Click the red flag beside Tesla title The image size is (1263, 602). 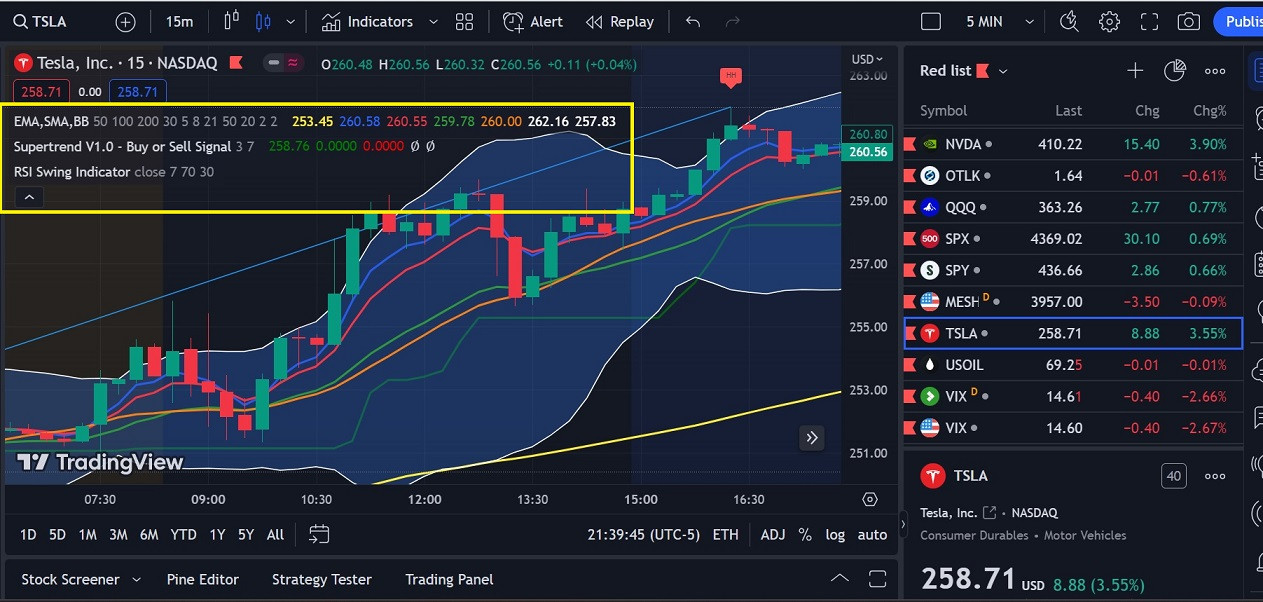click(236, 63)
